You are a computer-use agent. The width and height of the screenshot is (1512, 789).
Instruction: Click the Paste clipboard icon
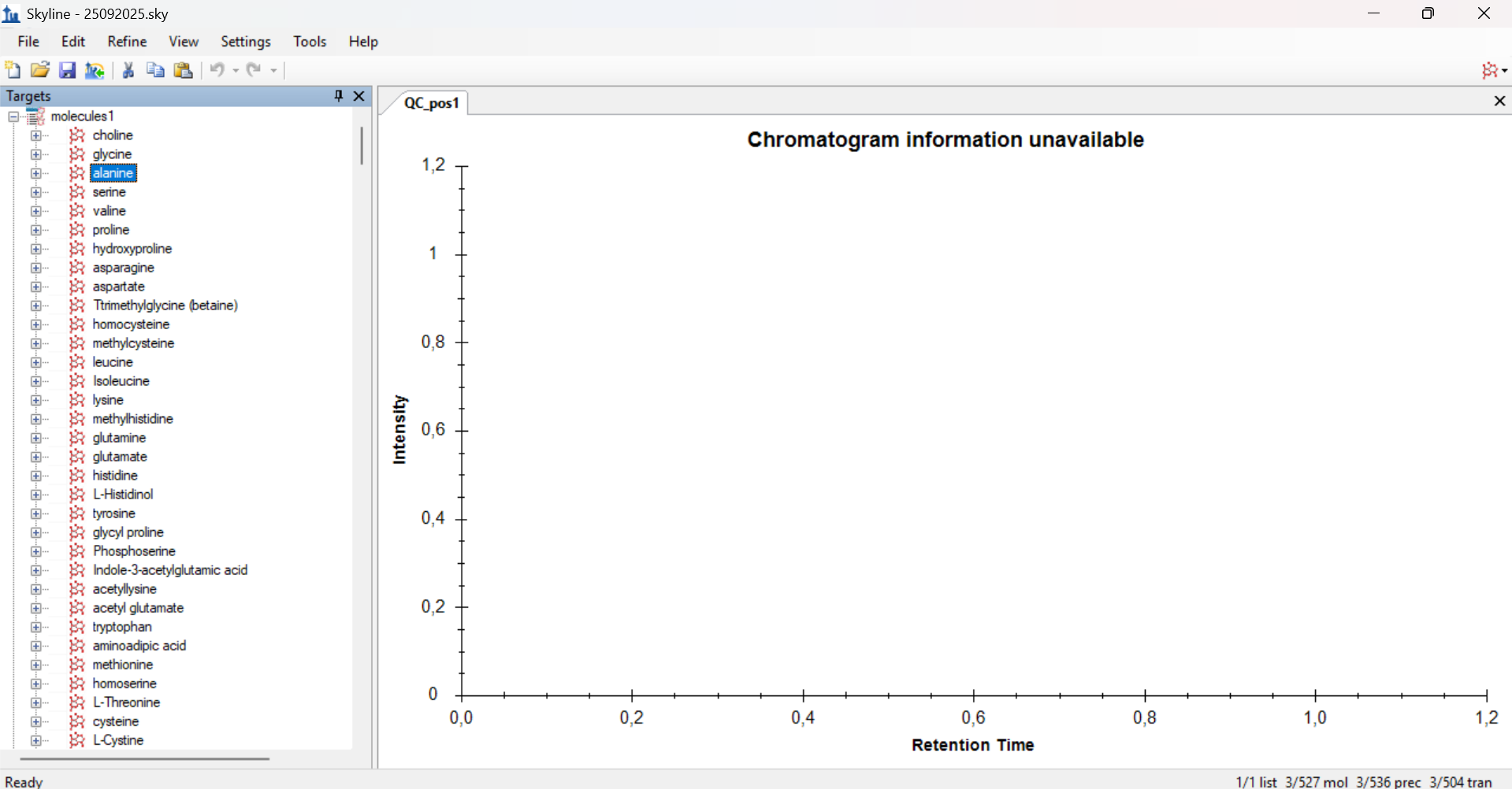click(183, 70)
